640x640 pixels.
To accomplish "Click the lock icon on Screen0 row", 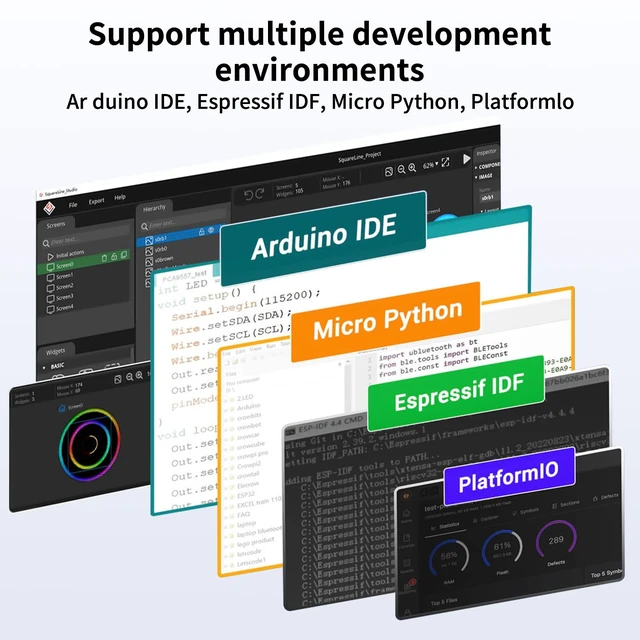I will coord(114,256).
